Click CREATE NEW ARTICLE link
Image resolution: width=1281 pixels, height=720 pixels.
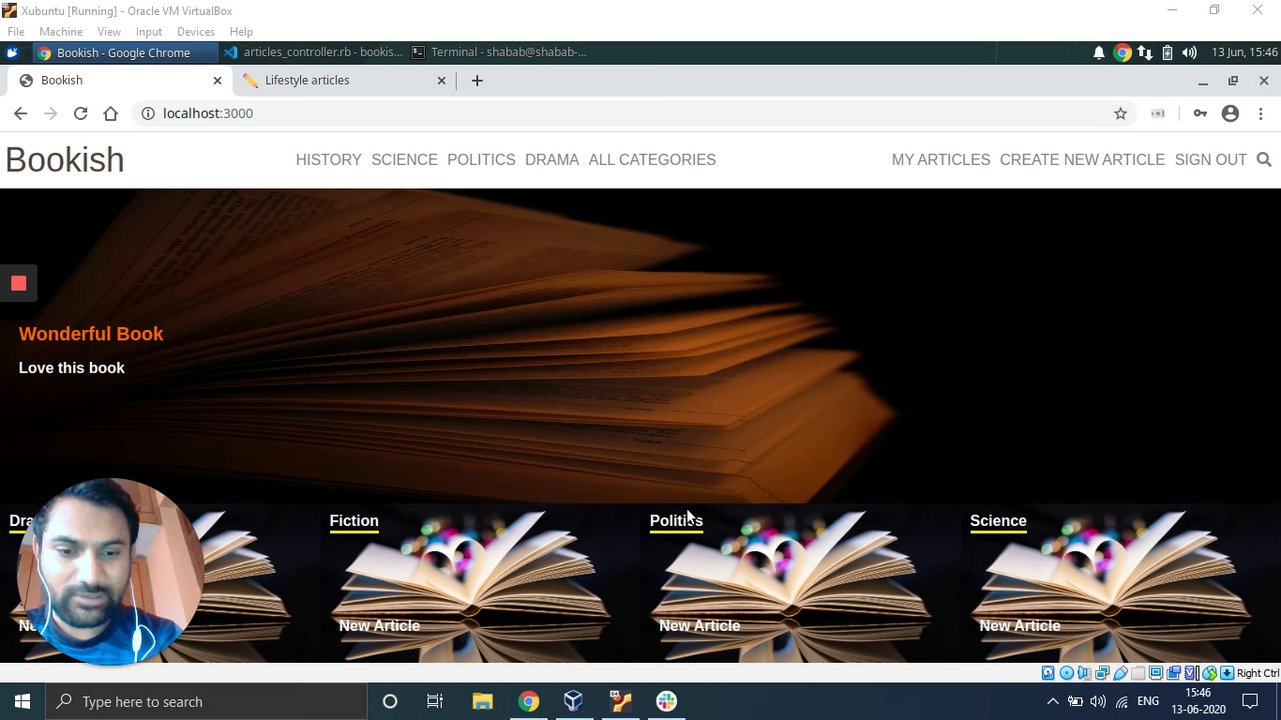coord(1082,160)
